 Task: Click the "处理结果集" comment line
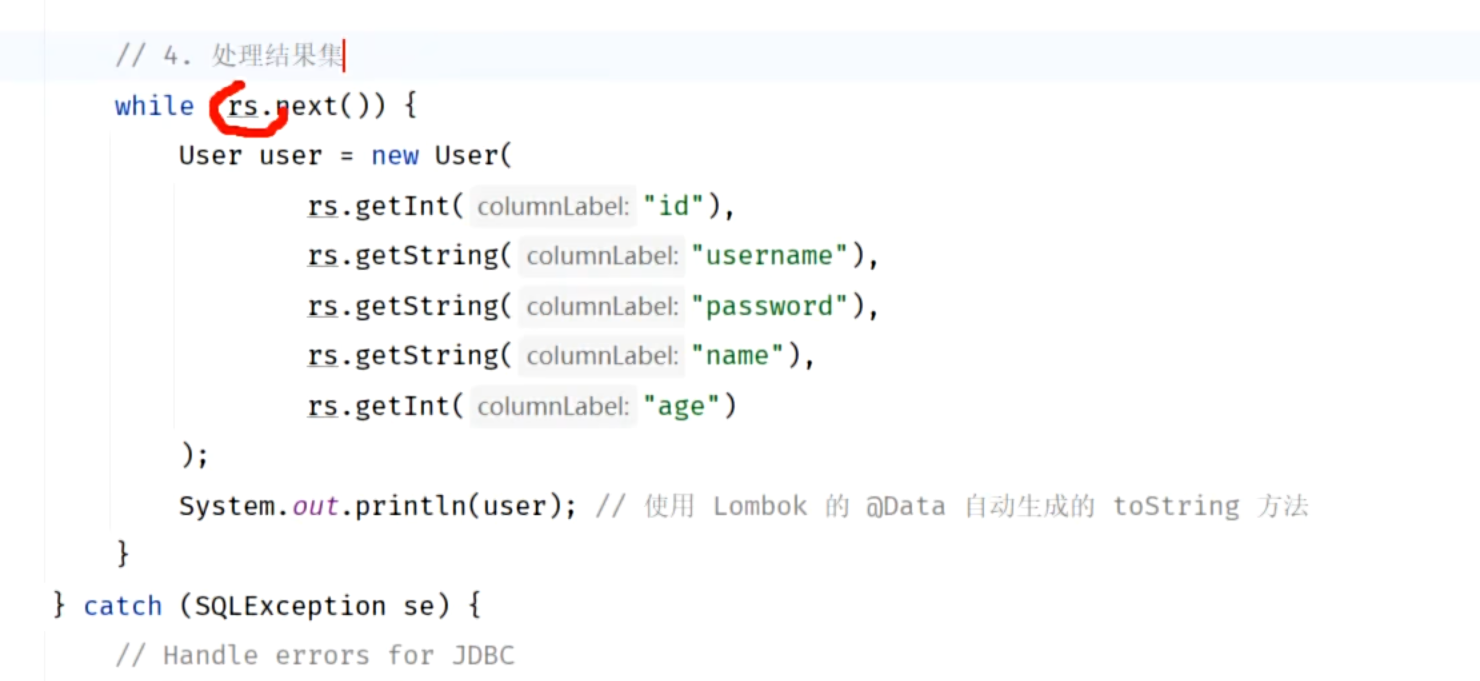pos(230,56)
